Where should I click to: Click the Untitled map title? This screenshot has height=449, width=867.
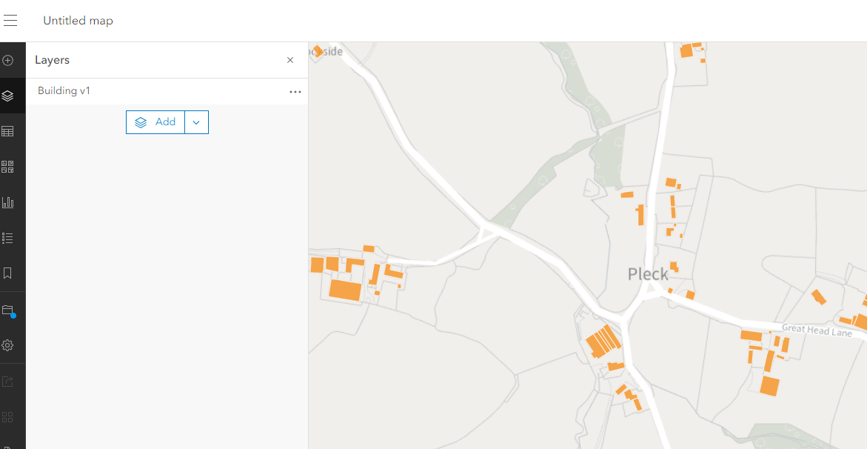point(78,21)
